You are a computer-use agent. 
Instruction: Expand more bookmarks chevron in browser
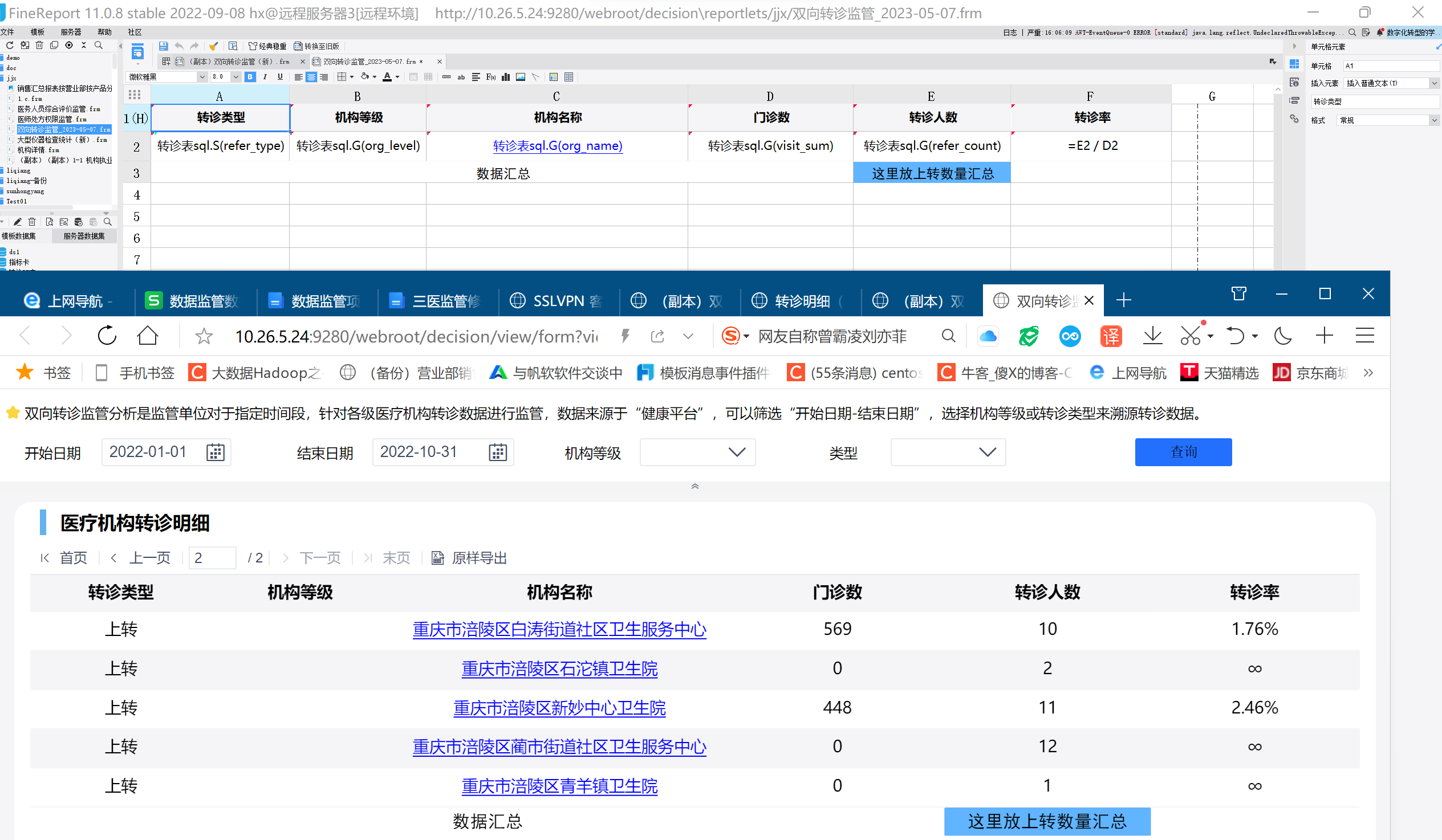click(1368, 373)
